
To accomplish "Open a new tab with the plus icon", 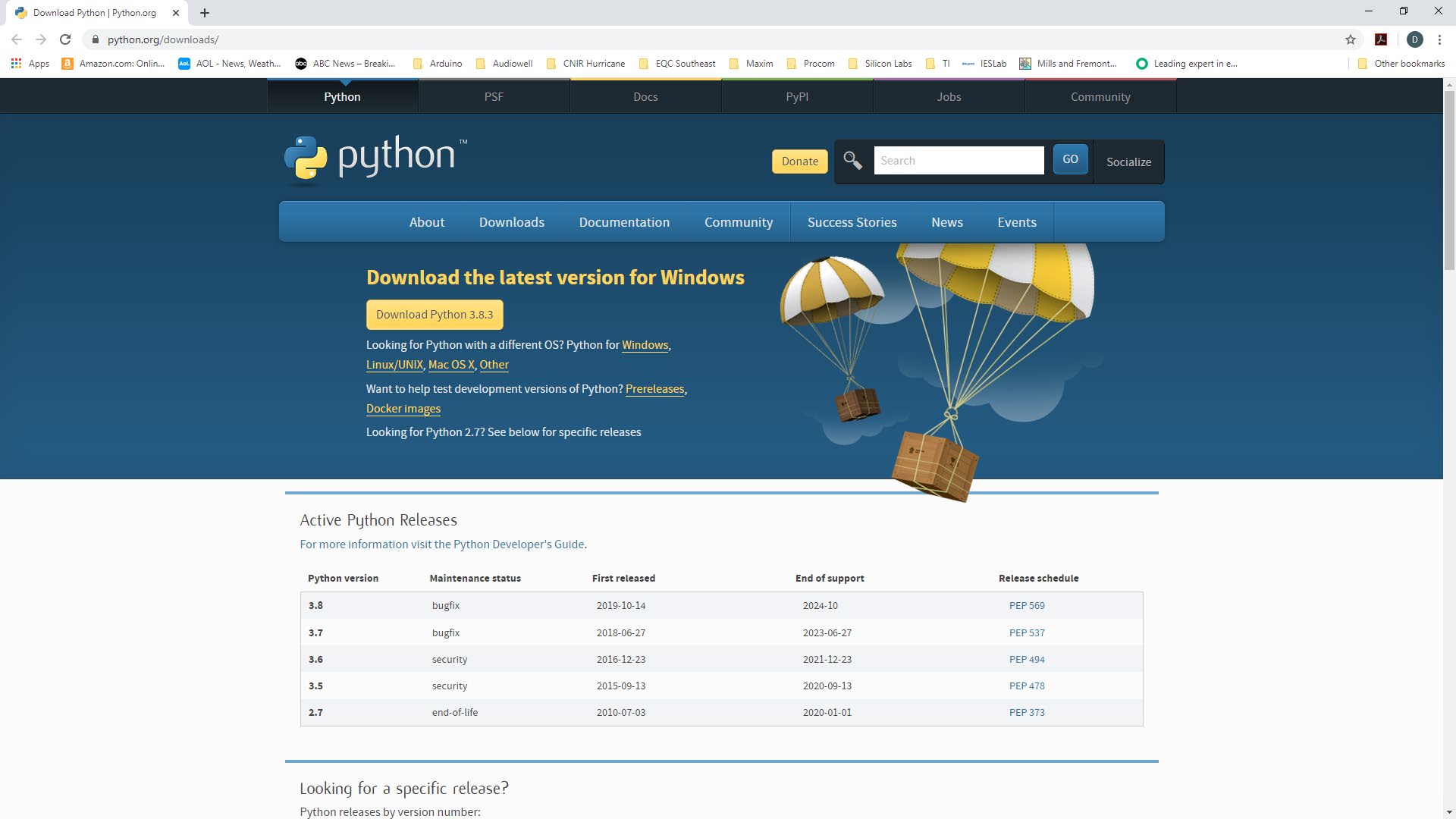I will pyautogui.click(x=205, y=13).
